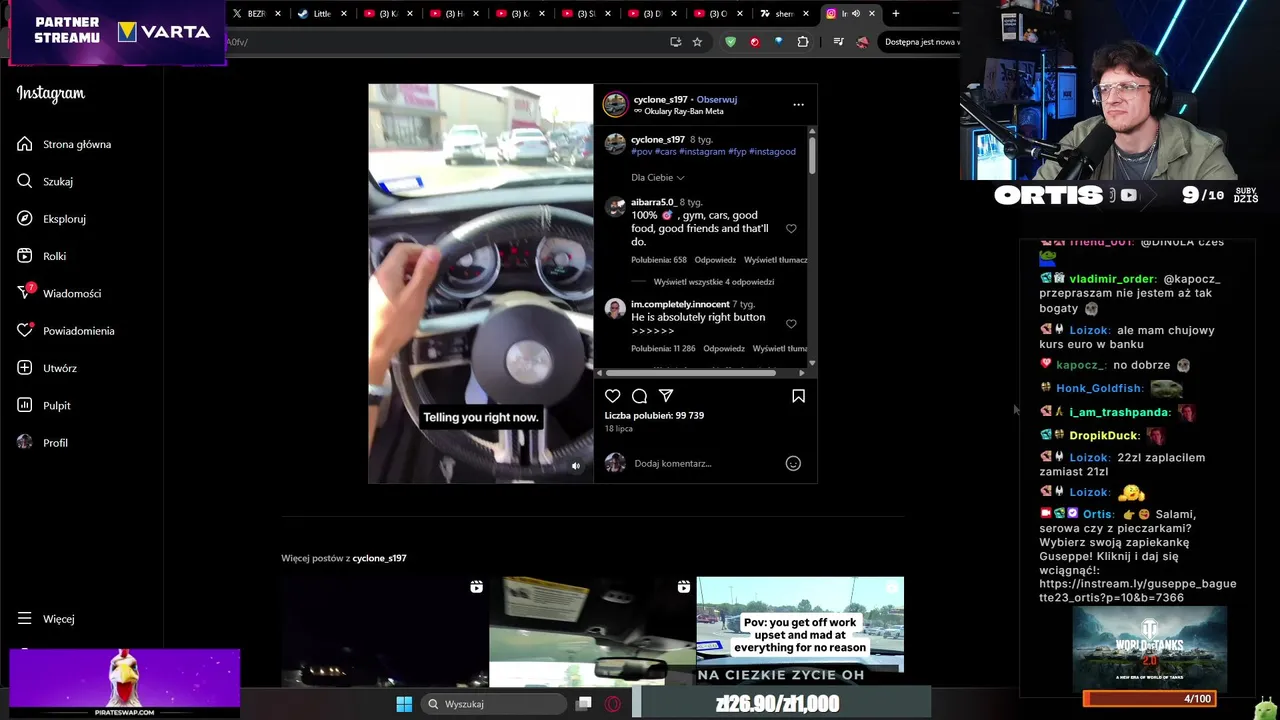This screenshot has width=1280, height=720.
Task: Click the Utwórz plus icon
Action: click(24, 368)
